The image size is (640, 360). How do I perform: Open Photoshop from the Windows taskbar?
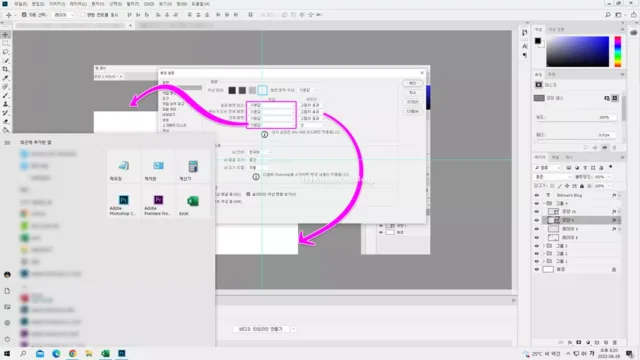[x=122, y=353]
